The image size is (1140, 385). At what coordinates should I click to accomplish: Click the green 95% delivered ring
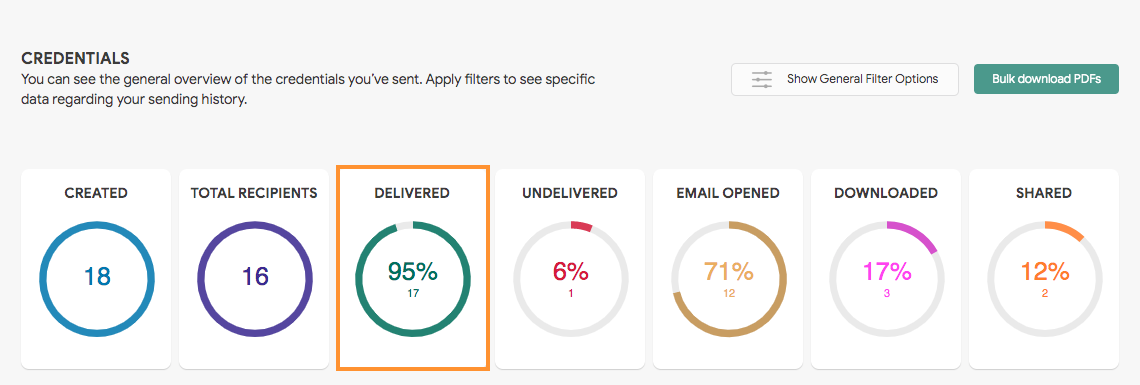(x=412, y=279)
